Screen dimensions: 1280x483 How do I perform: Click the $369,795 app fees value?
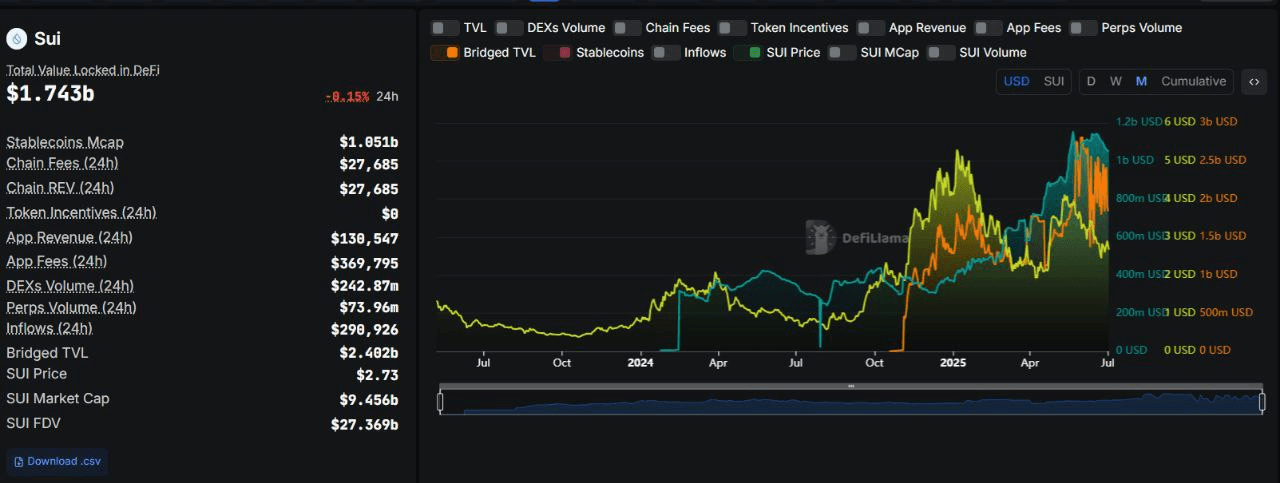(365, 264)
